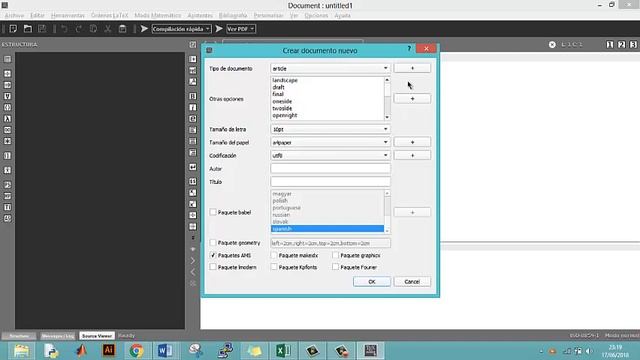Screen dimensions: 640x360
Task: Switch to the Source Viewer tab
Action: (x=97, y=336)
